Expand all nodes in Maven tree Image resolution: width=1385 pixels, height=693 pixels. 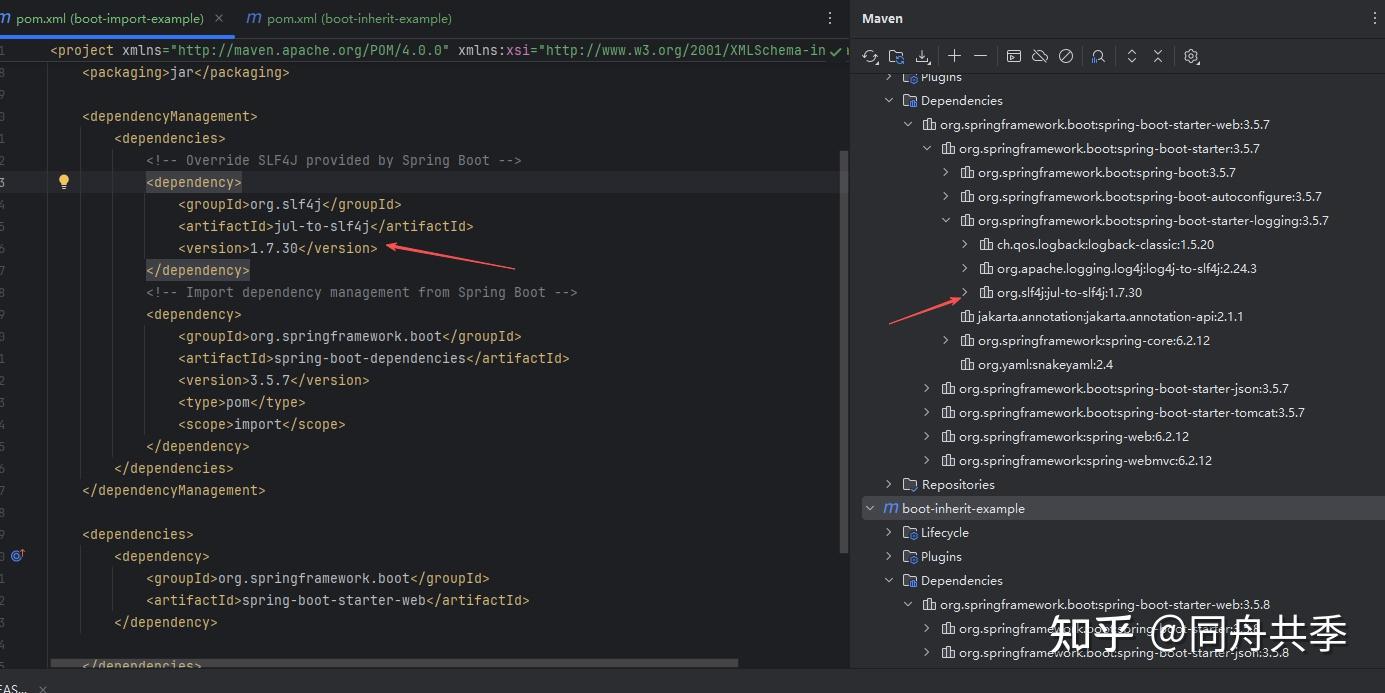coord(1131,56)
